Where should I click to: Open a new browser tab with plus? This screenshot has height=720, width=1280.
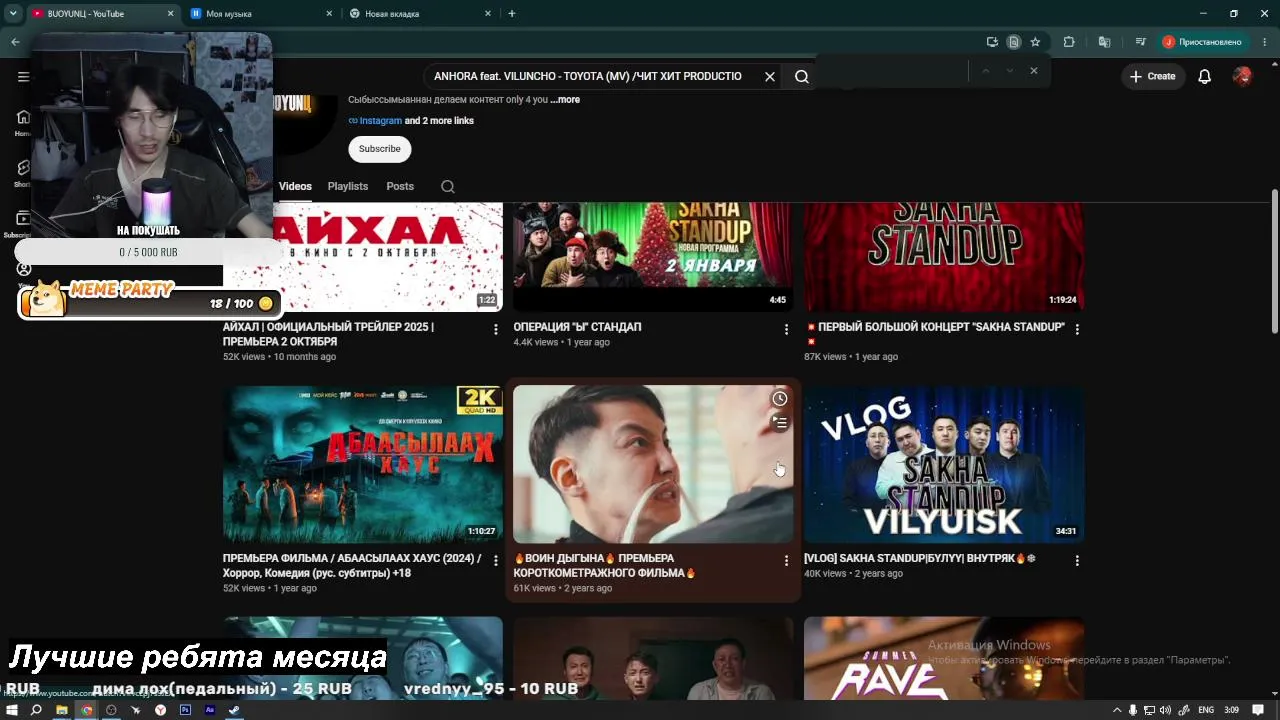512,14
